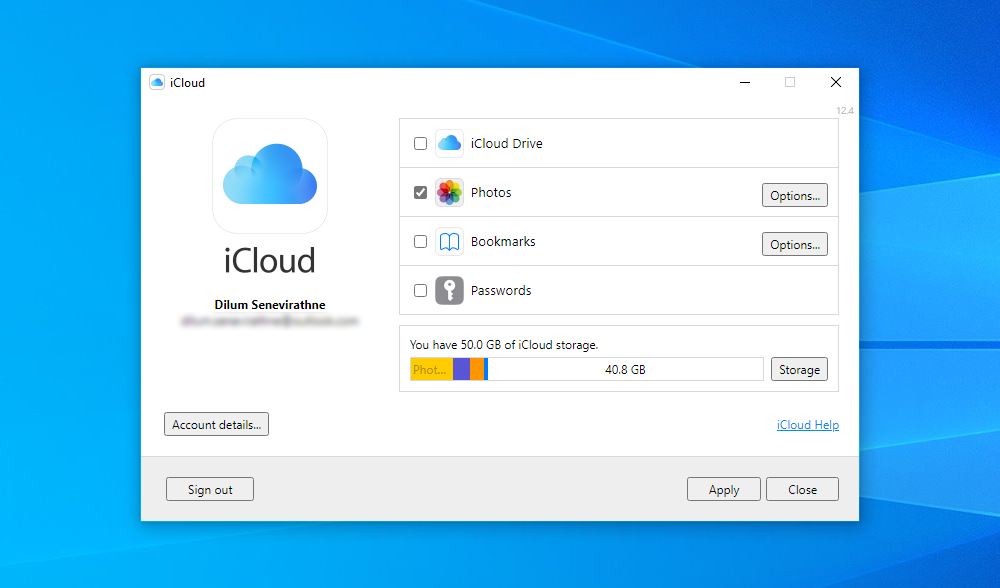Image resolution: width=1000 pixels, height=588 pixels.
Task: Click the large iCloud logo
Action: (x=270, y=175)
